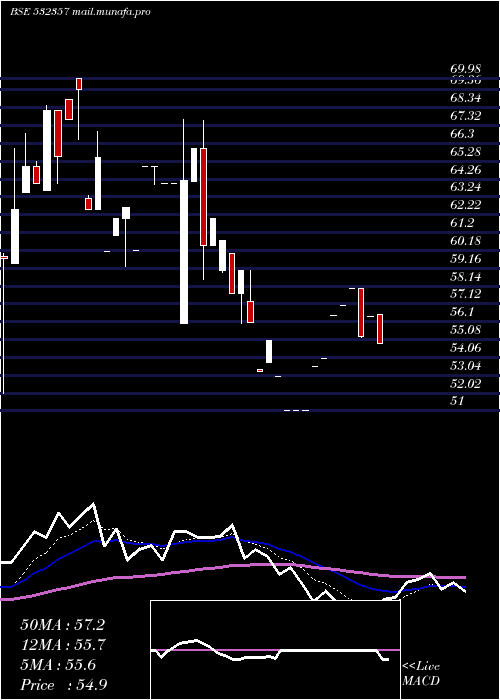
Task: Click the mail.munafa.pro header text
Action: [110, 12]
